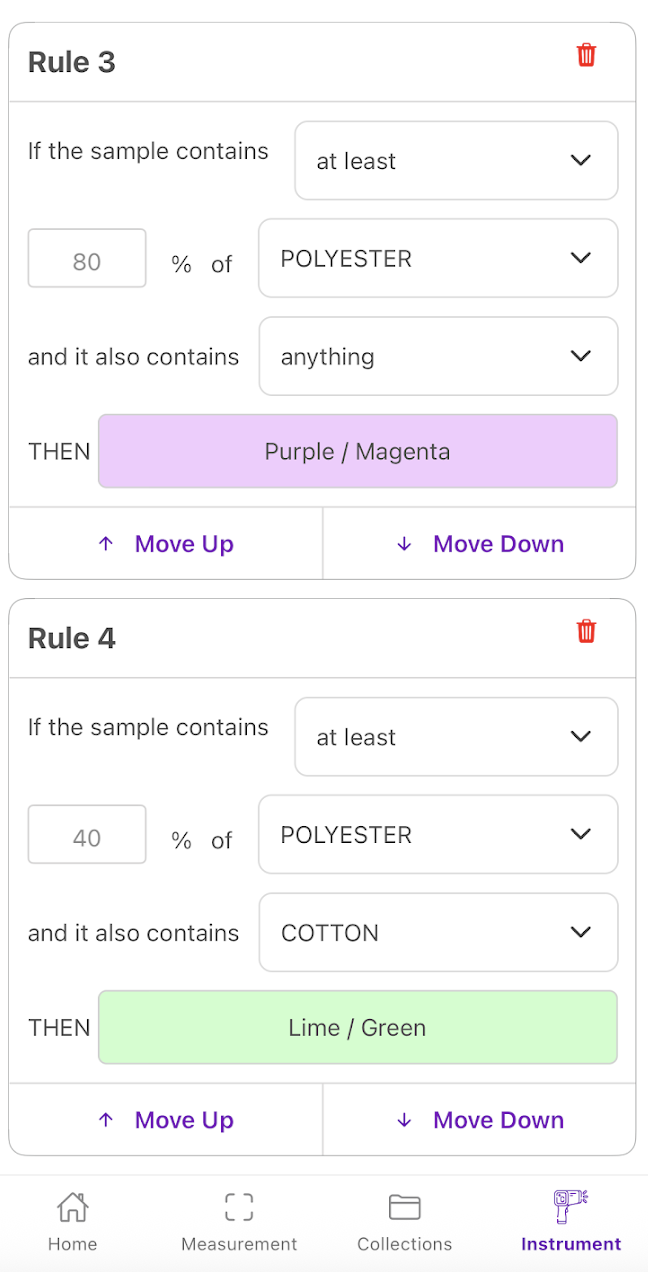Screen dimensions: 648x1272
Task: Delete Rule 4 with trash icon
Action: coord(586,632)
